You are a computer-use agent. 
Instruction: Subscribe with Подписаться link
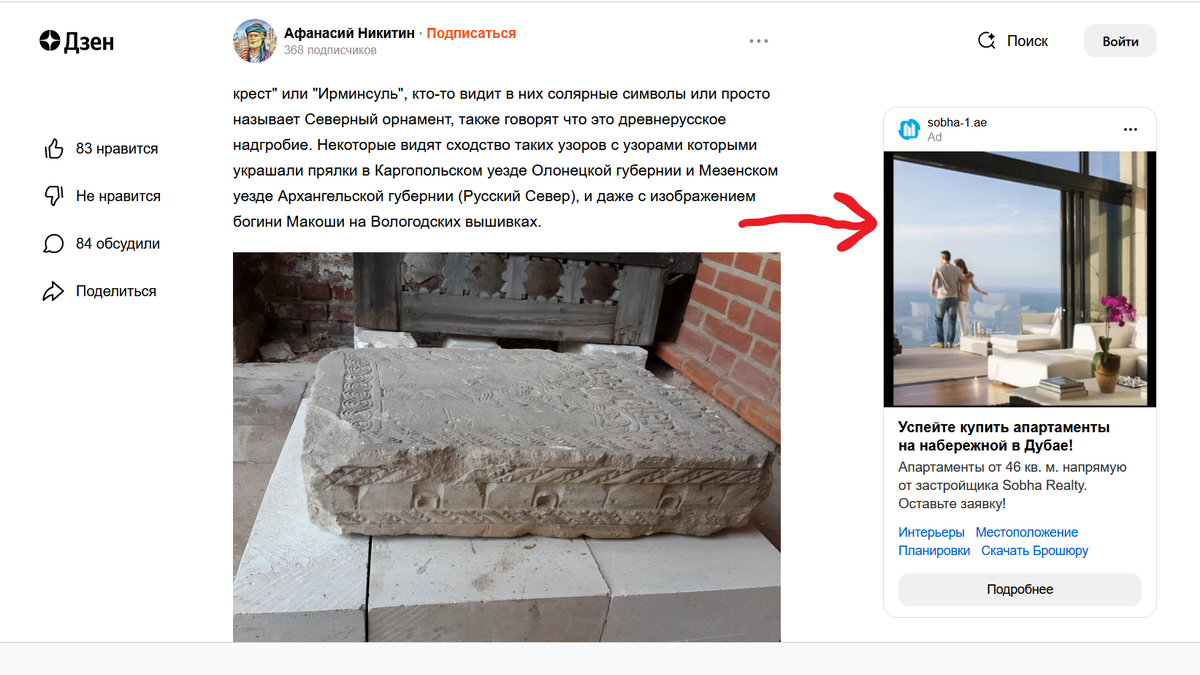click(x=471, y=33)
